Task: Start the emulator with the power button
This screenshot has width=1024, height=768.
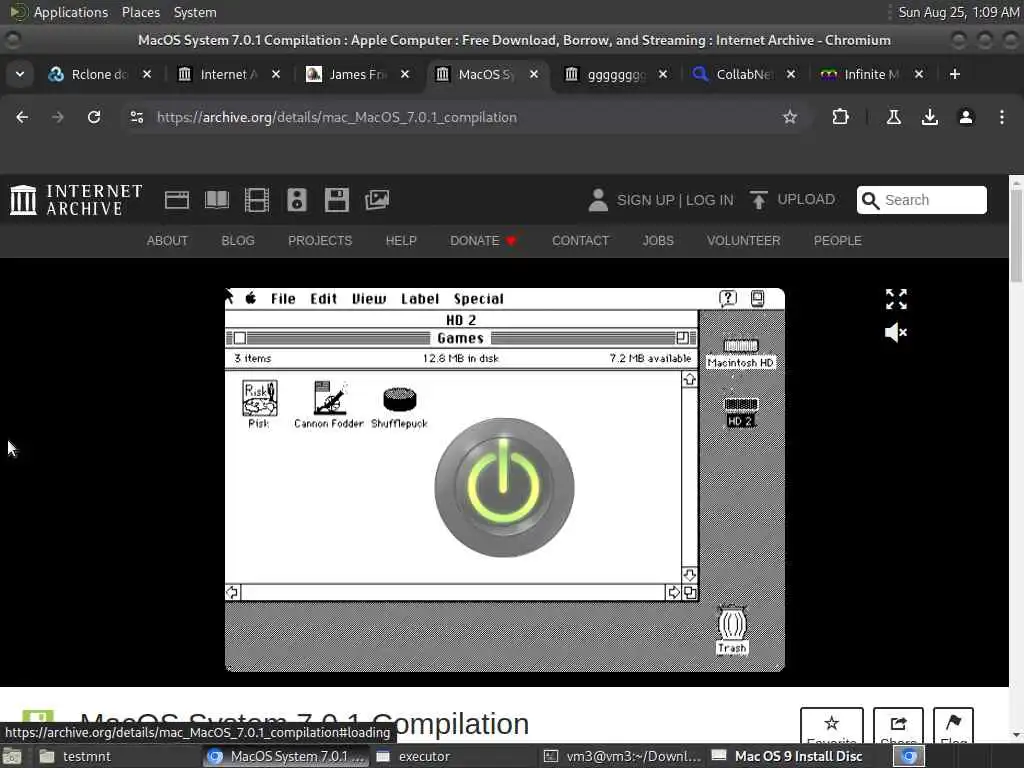Action: coord(504,487)
